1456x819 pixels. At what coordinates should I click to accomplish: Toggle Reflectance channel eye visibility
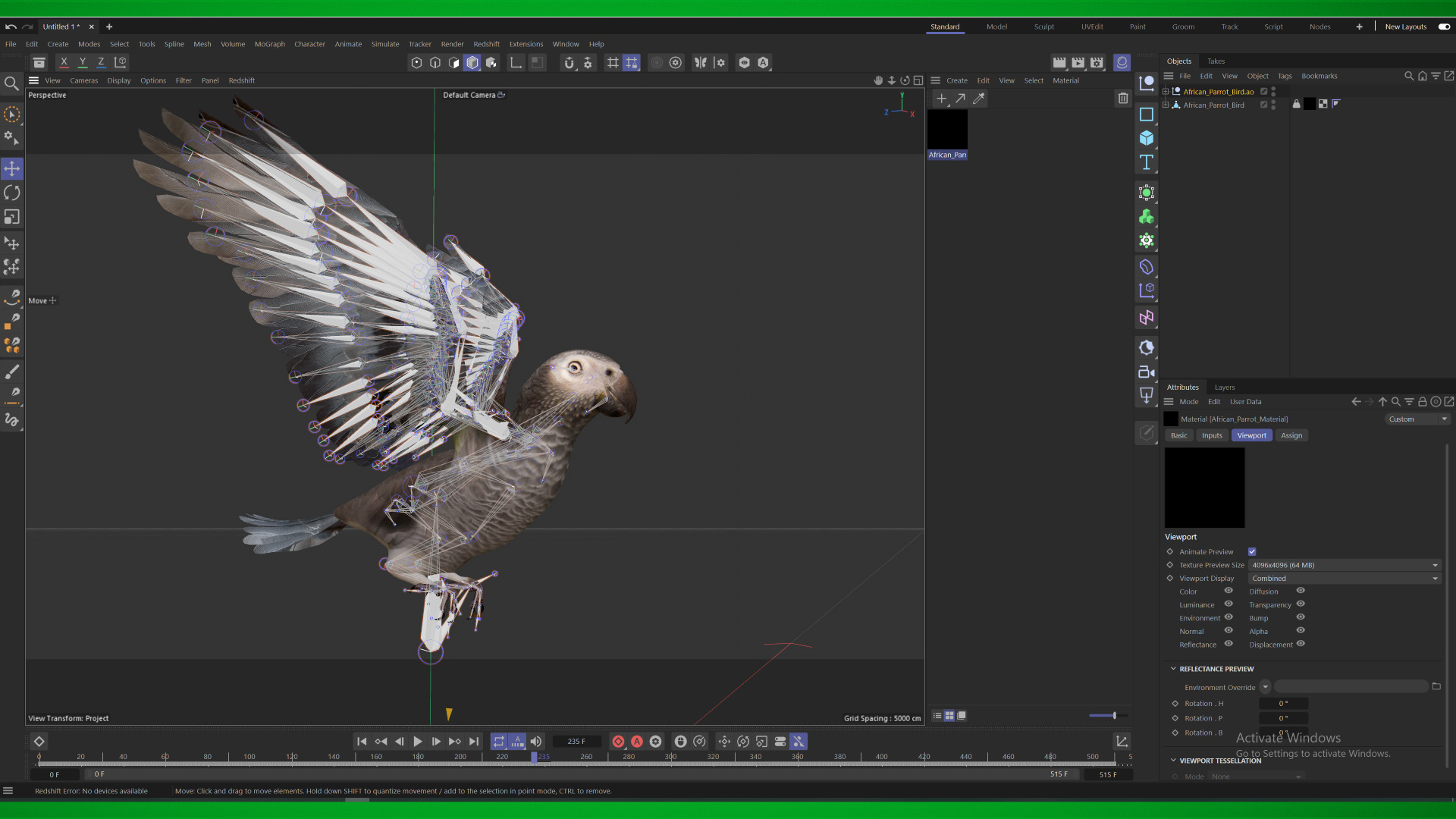pos(1228,644)
